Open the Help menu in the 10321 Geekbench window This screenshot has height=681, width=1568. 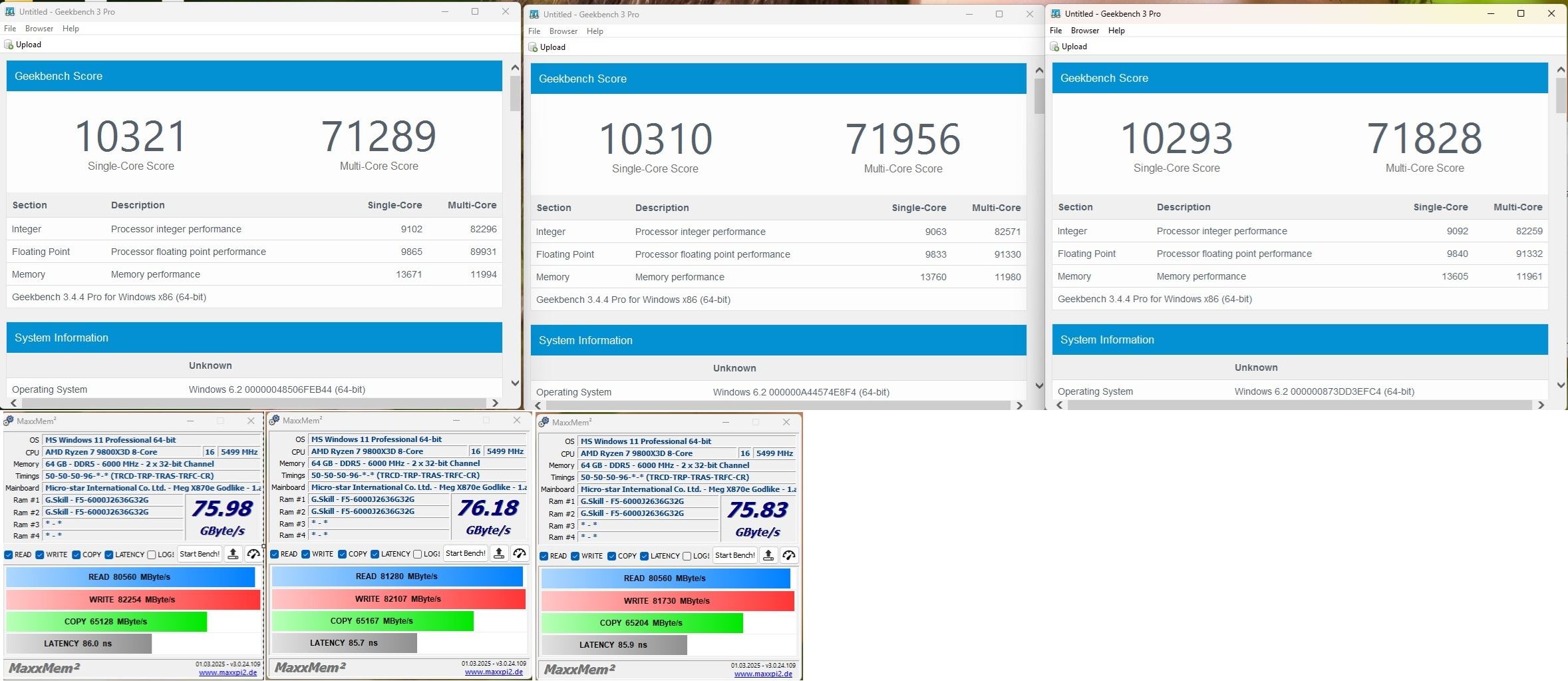click(71, 29)
